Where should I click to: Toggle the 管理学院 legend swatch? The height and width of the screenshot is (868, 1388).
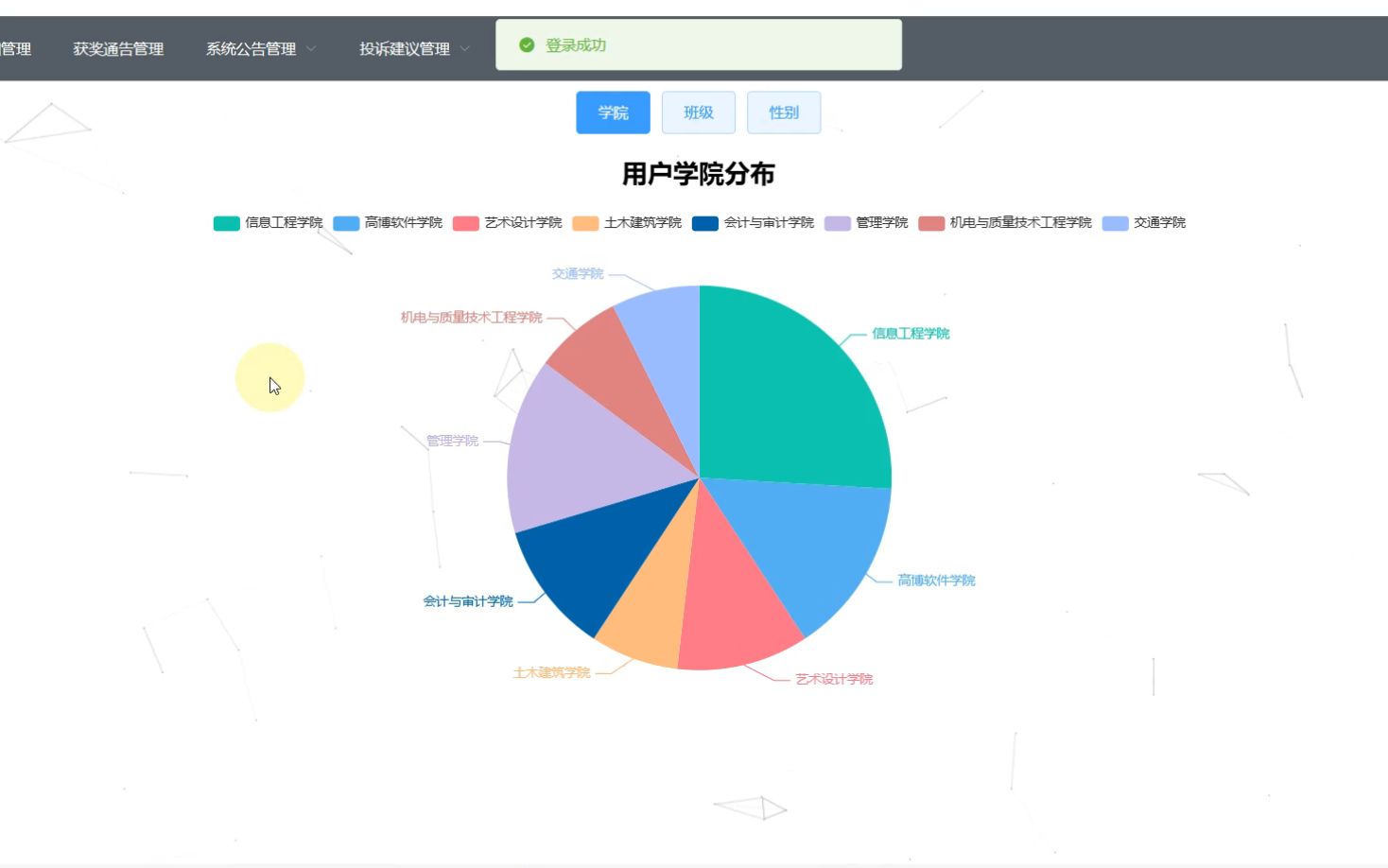[x=838, y=223]
